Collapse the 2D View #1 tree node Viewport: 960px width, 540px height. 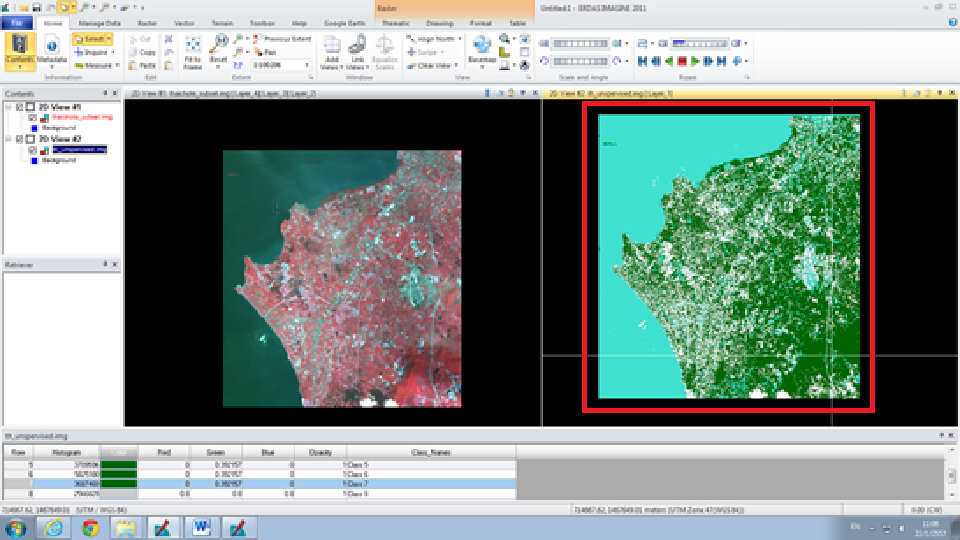click(8, 106)
